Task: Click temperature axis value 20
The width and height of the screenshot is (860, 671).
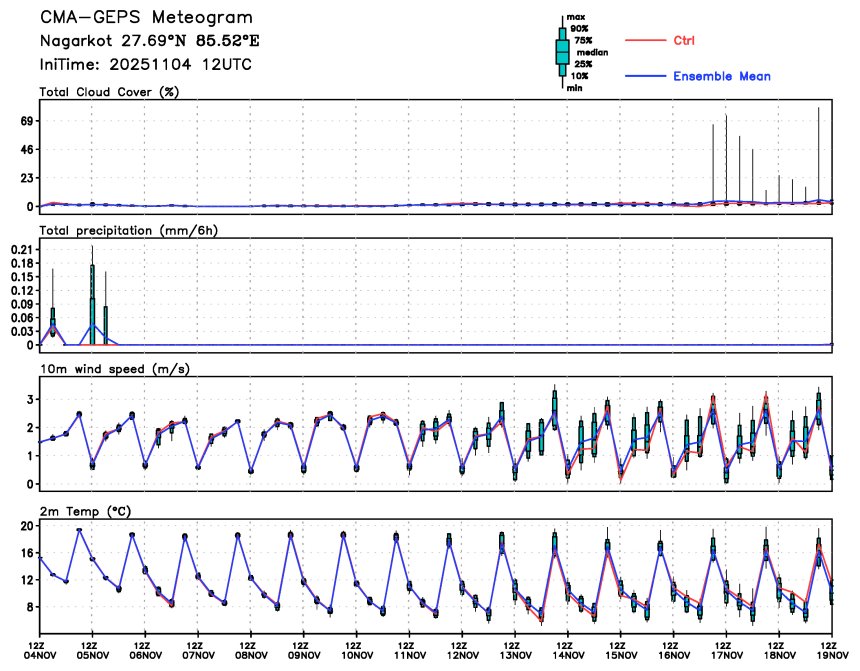Action: [x=27, y=526]
